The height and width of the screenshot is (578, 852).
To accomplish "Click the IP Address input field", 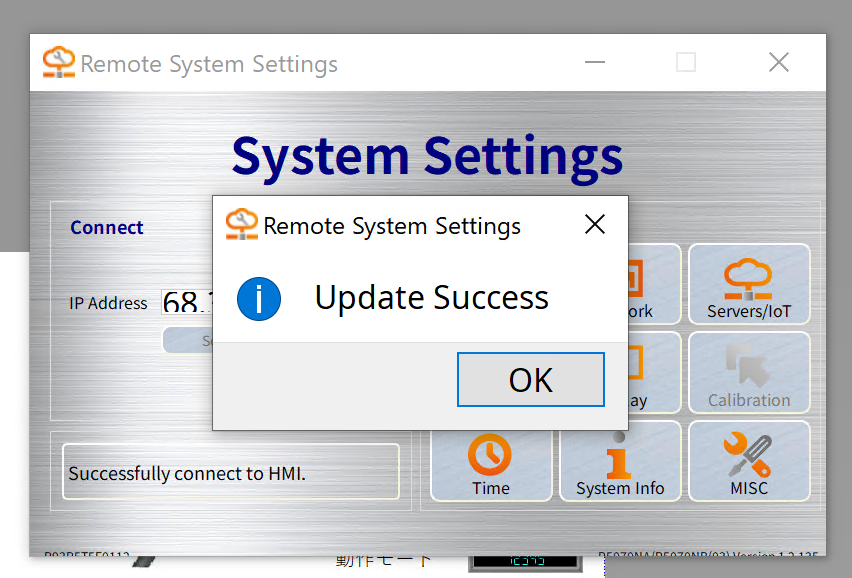I will click(x=186, y=302).
